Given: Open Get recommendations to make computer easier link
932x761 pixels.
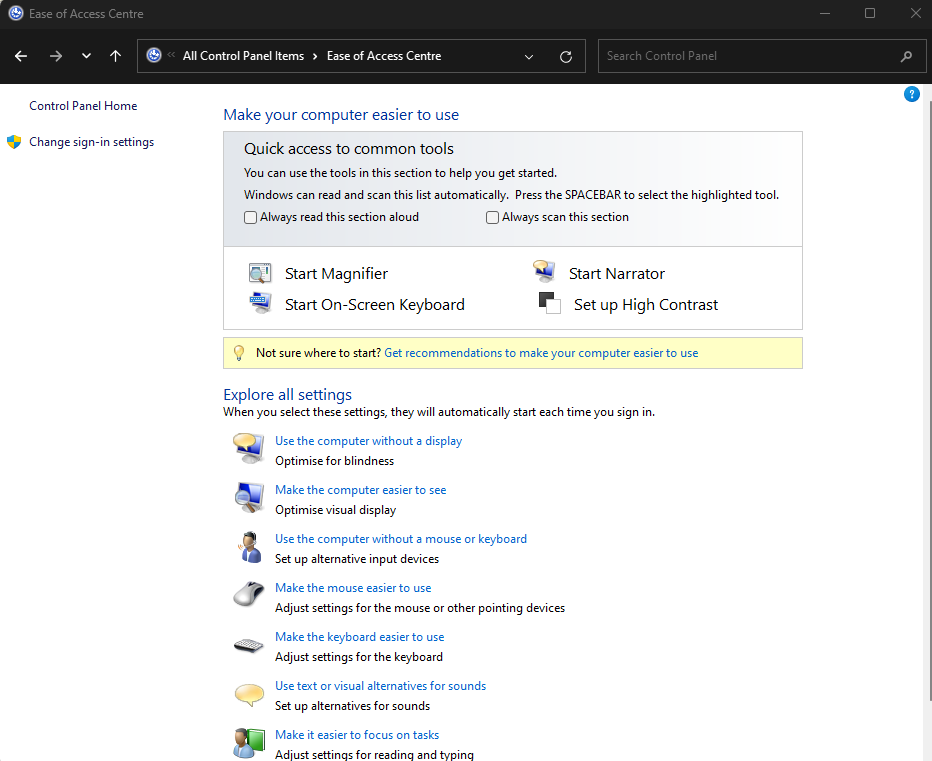Looking at the screenshot, I should 541,353.
